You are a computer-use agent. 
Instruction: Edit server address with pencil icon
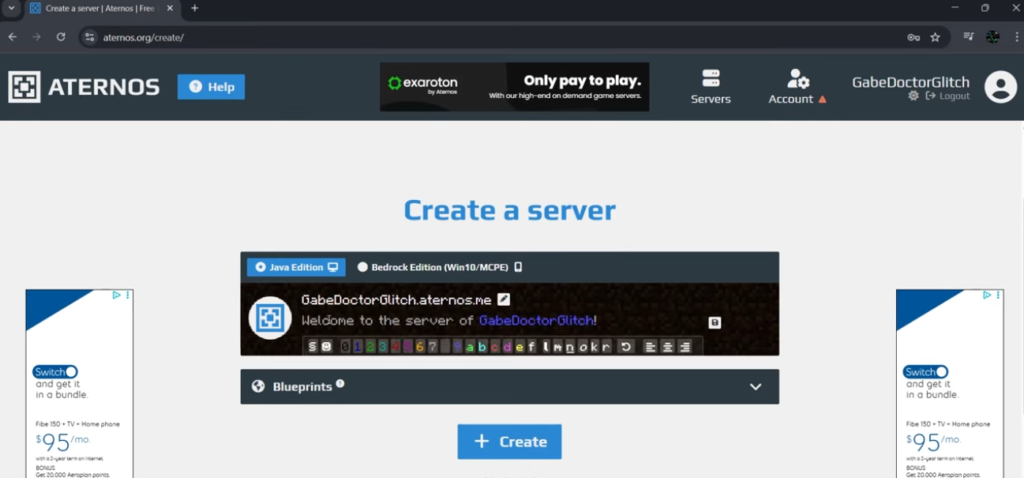[504, 299]
